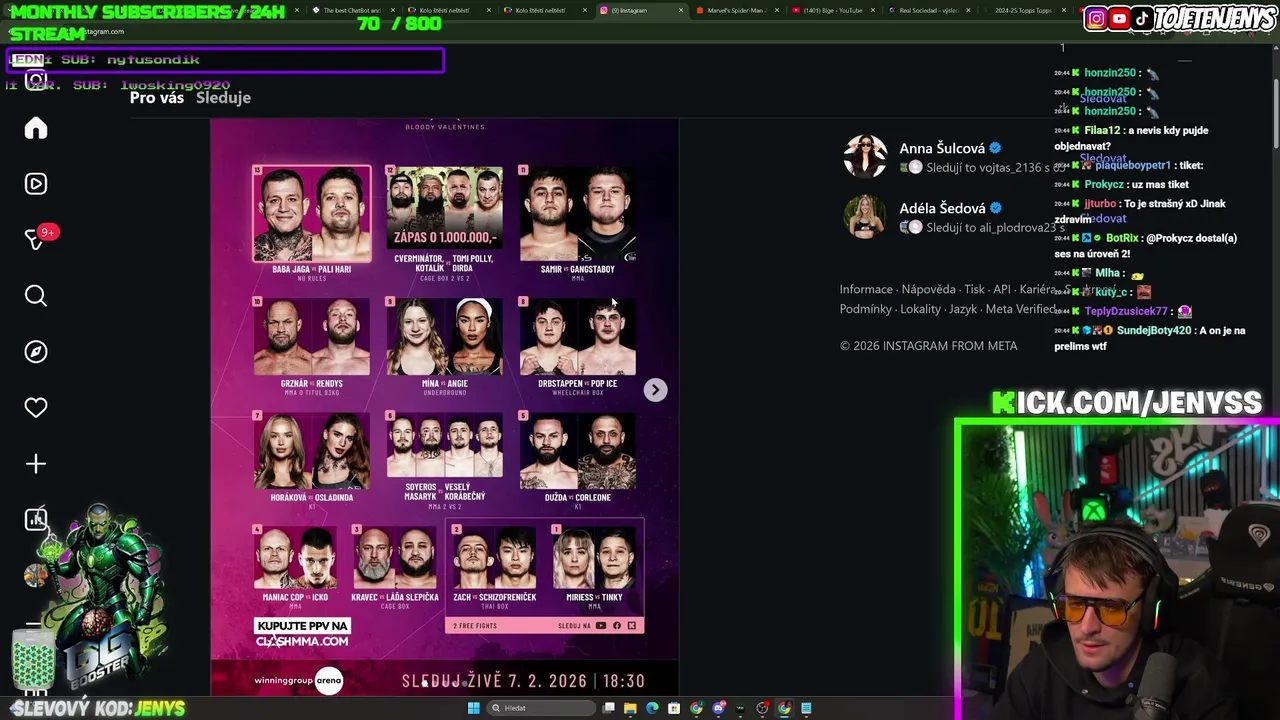Open the Podmínky footer link

point(866,309)
